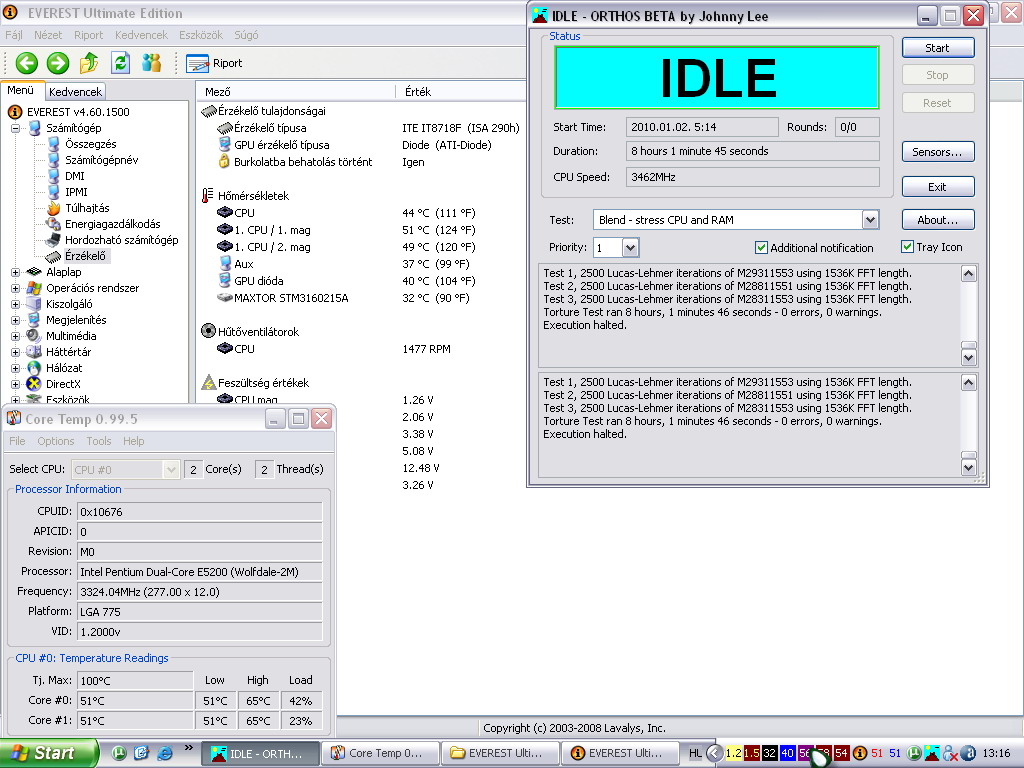
Task: Expand the Kiszolgáló tree node
Action: (15, 304)
